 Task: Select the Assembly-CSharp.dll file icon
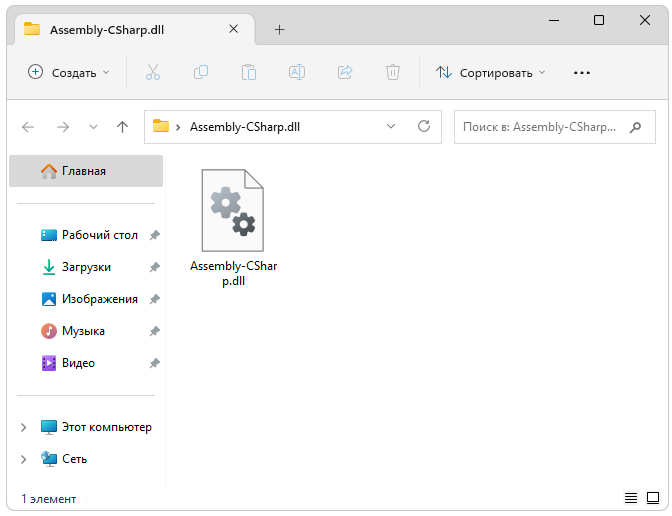click(233, 210)
